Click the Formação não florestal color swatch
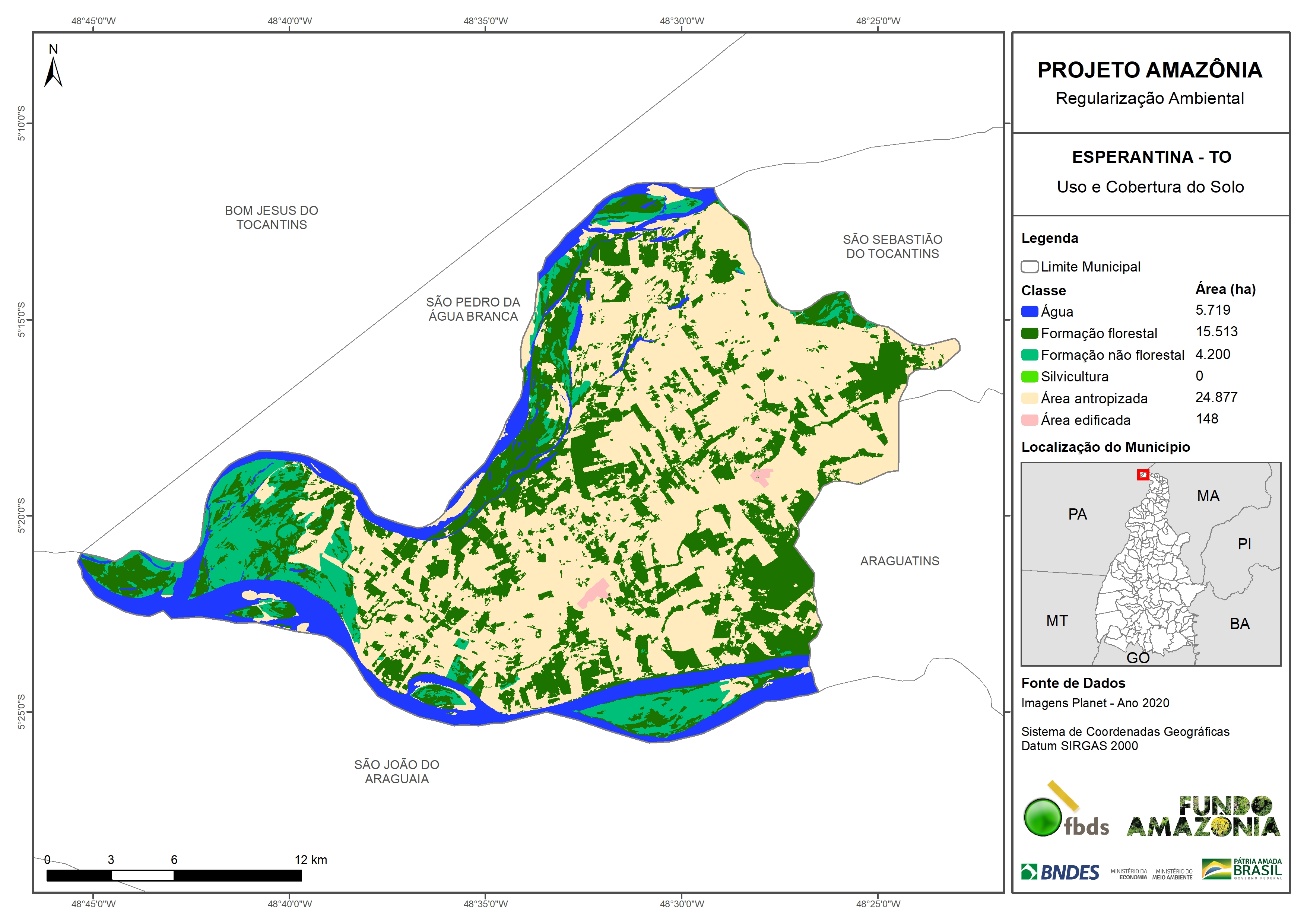 coord(1029,355)
